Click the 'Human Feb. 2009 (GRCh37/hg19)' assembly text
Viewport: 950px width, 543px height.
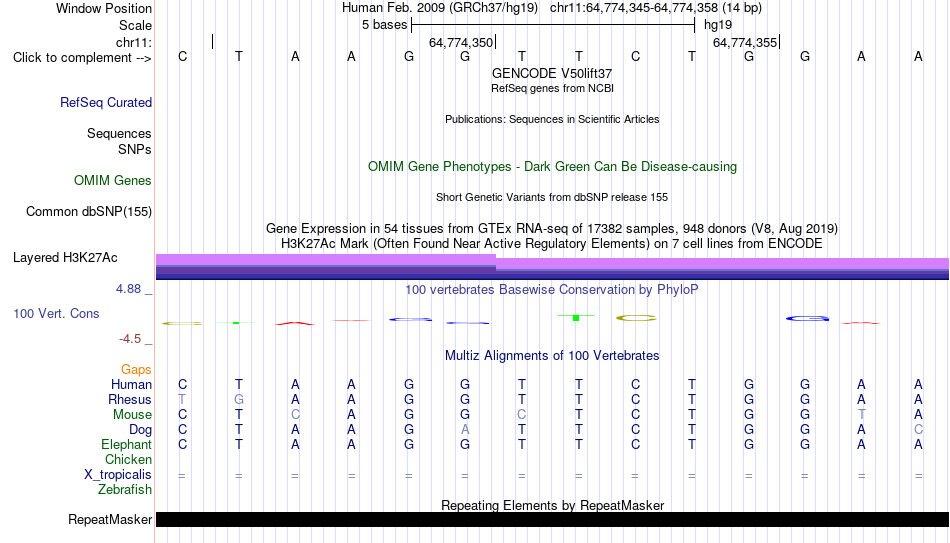coord(442,8)
